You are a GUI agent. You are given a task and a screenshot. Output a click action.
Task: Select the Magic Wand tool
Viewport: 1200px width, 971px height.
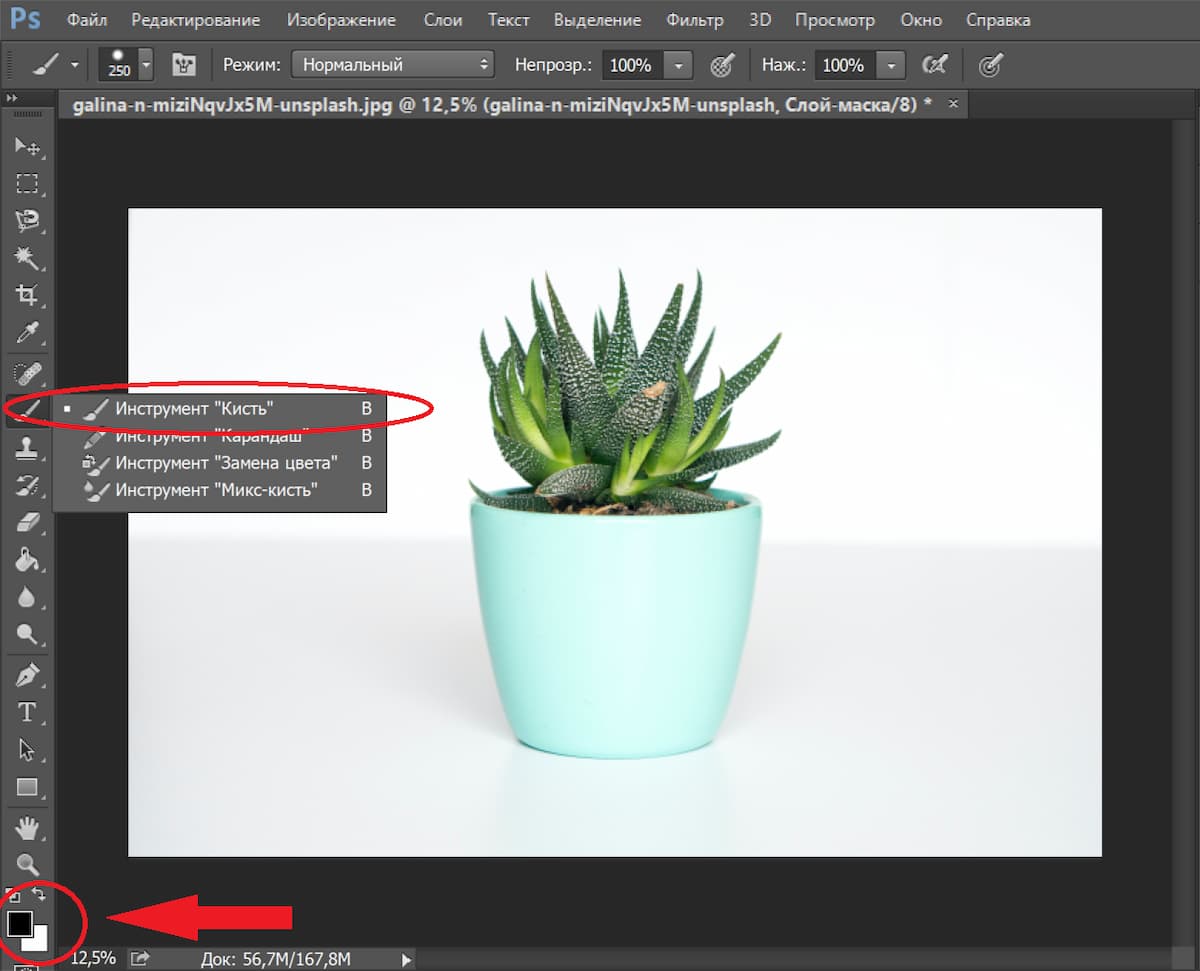(26, 259)
